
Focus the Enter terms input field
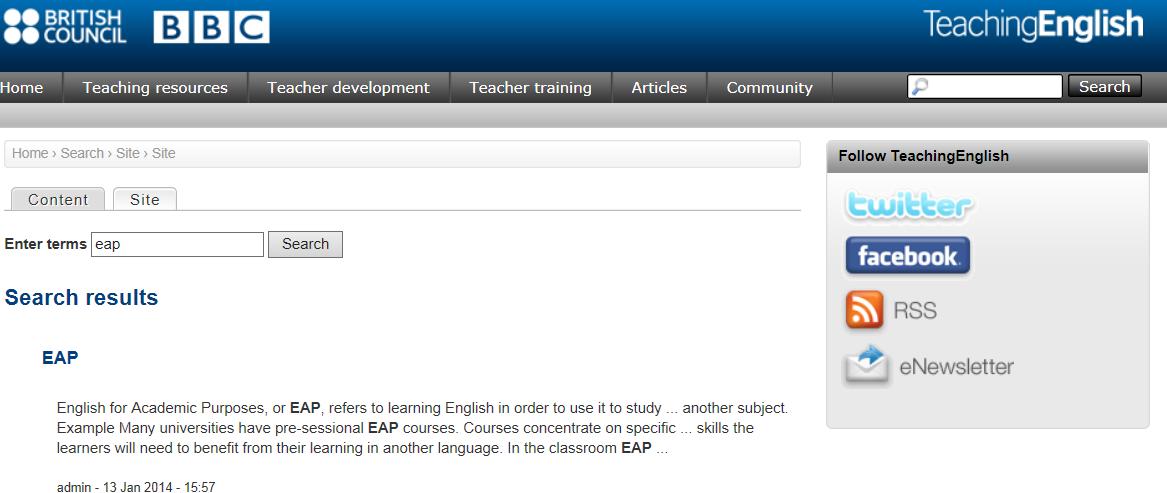tap(177, 244)
